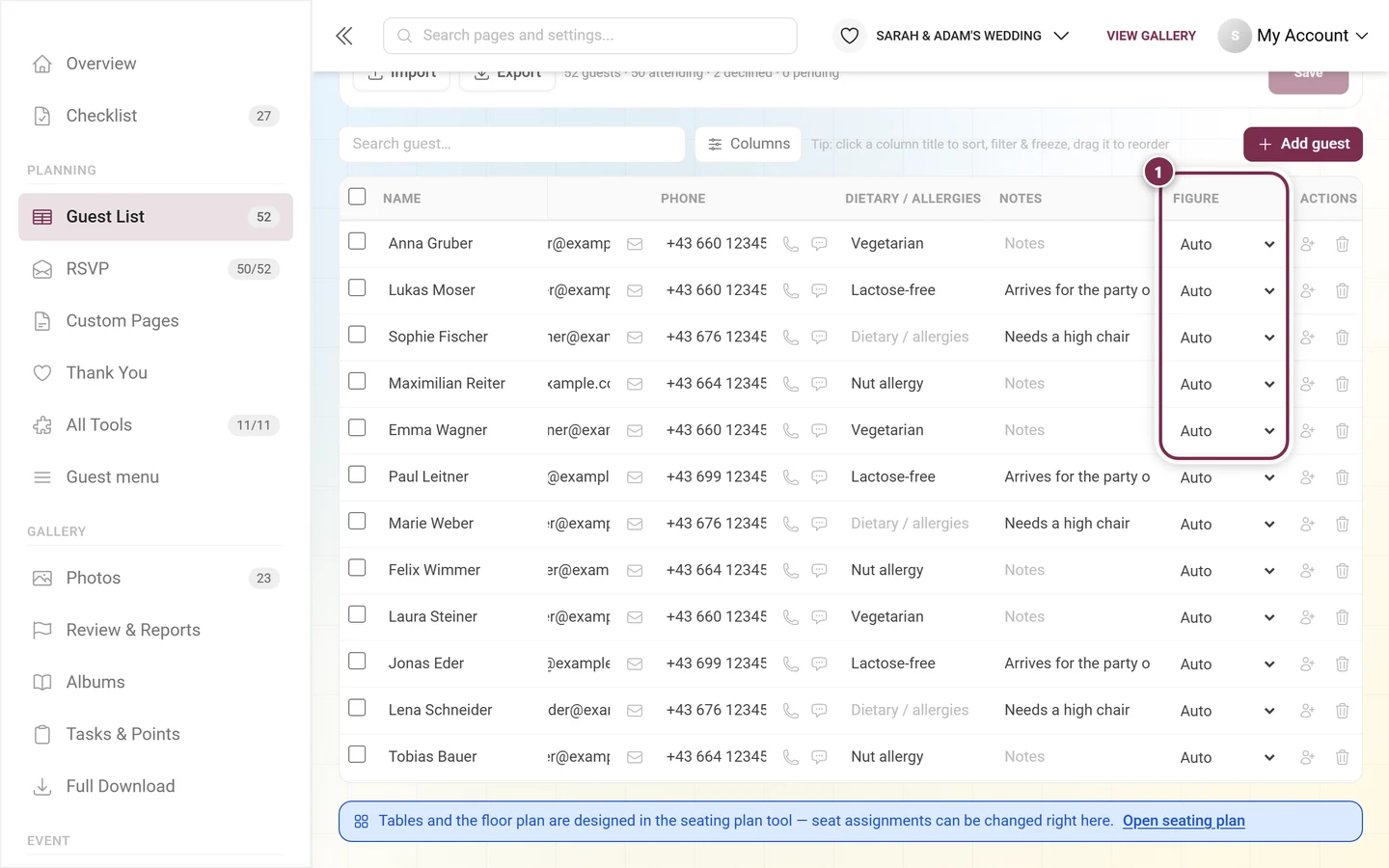Check the box for Tobias Bauer
The height and width of the screenshot is (868, 1389).
[357, 754]
